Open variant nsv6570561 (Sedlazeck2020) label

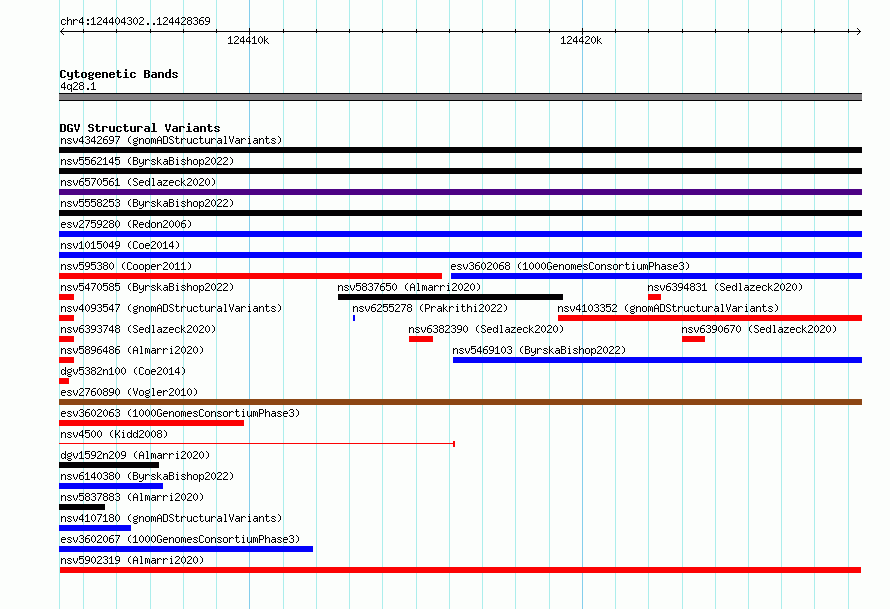(138, 182)
